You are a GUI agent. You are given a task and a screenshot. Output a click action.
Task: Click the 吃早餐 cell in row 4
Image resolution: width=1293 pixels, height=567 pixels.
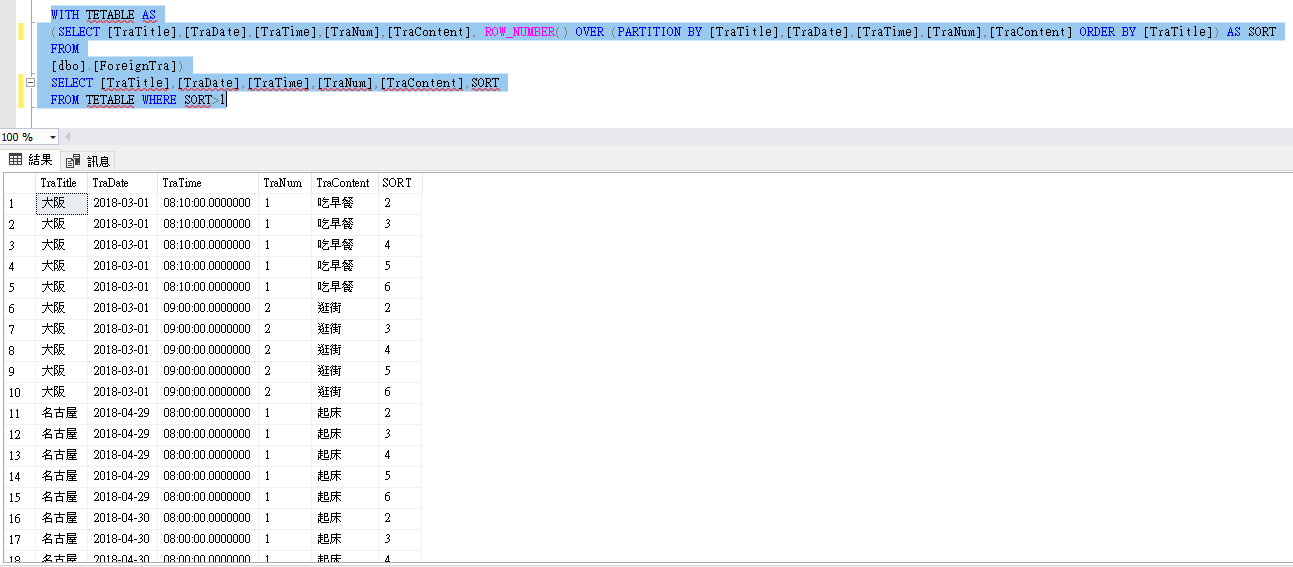coord(345,266)
